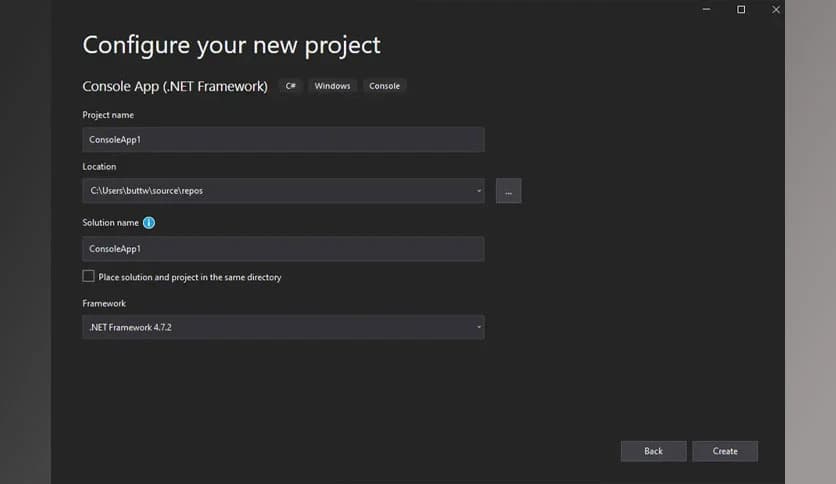Click the Console App (.NET Framework) title
The height and width of the screenshot is (484, 836).
[x=175, y=87]
